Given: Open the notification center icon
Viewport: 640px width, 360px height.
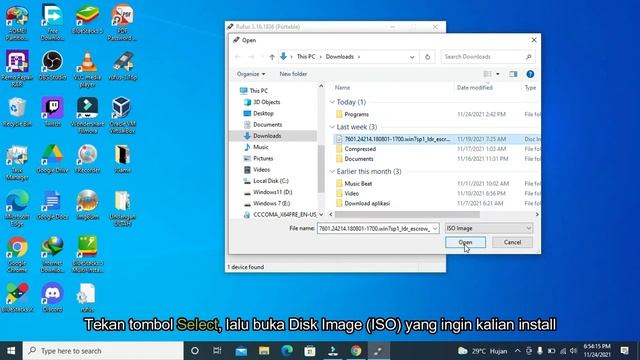Looking at the screenshot, I should point(624,351).
